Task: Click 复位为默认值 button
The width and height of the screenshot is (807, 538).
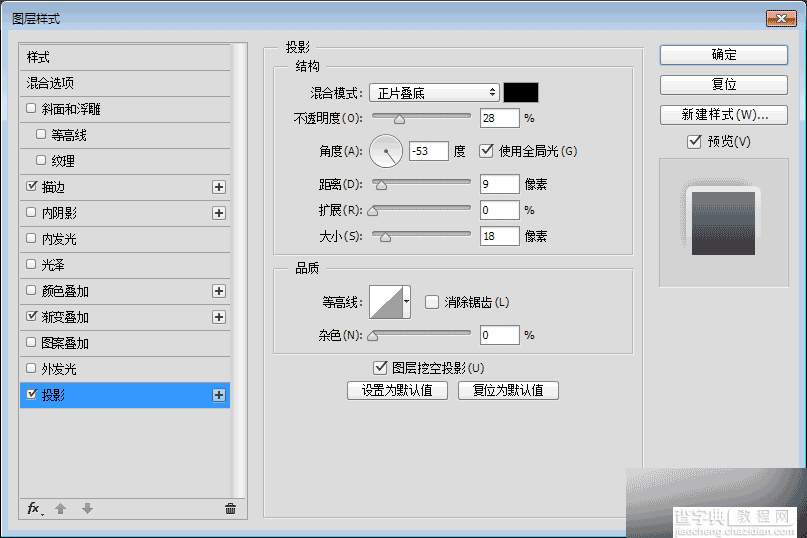Action: click(x=508, y=390)
